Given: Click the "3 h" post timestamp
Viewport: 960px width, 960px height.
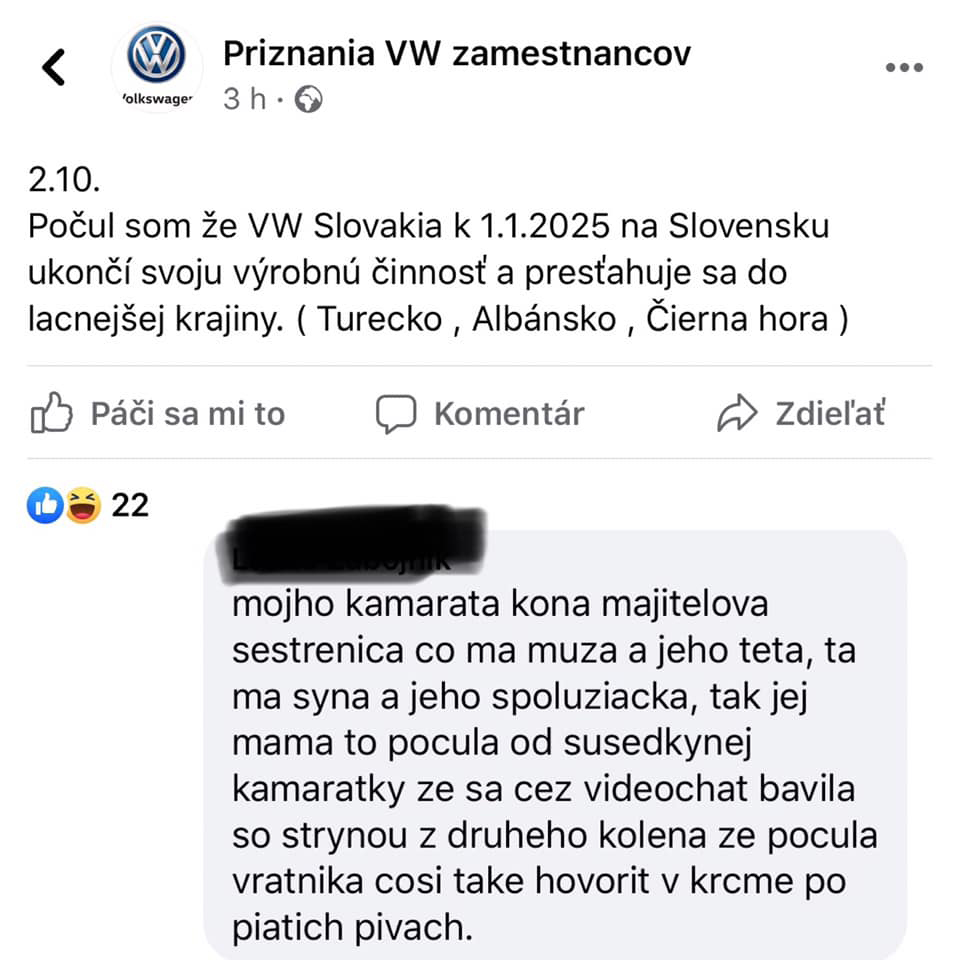Looking at the screenshot, I should [244, 99].
